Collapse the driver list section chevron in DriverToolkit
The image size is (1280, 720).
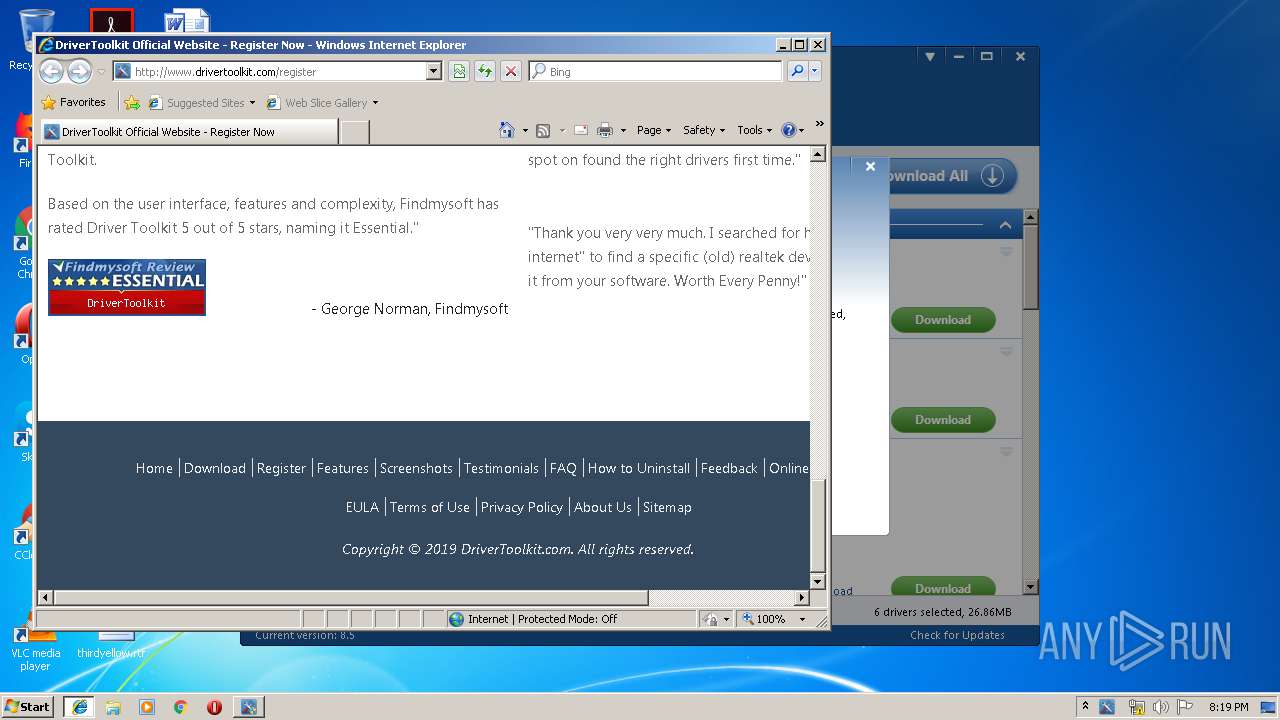click(x=1005, y=225)
